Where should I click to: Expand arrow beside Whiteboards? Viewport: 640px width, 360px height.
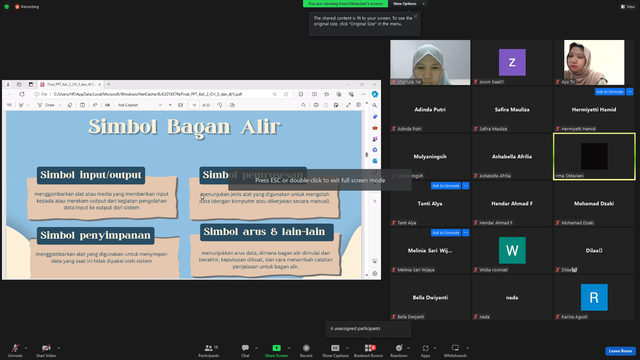[467, 348]
